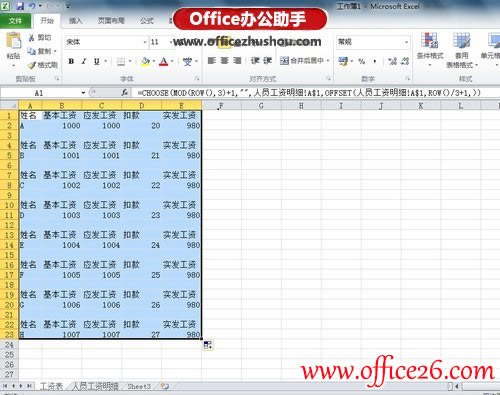Open font color dropdown arrow
500x395 pixels.
click(x=172, y=61)
